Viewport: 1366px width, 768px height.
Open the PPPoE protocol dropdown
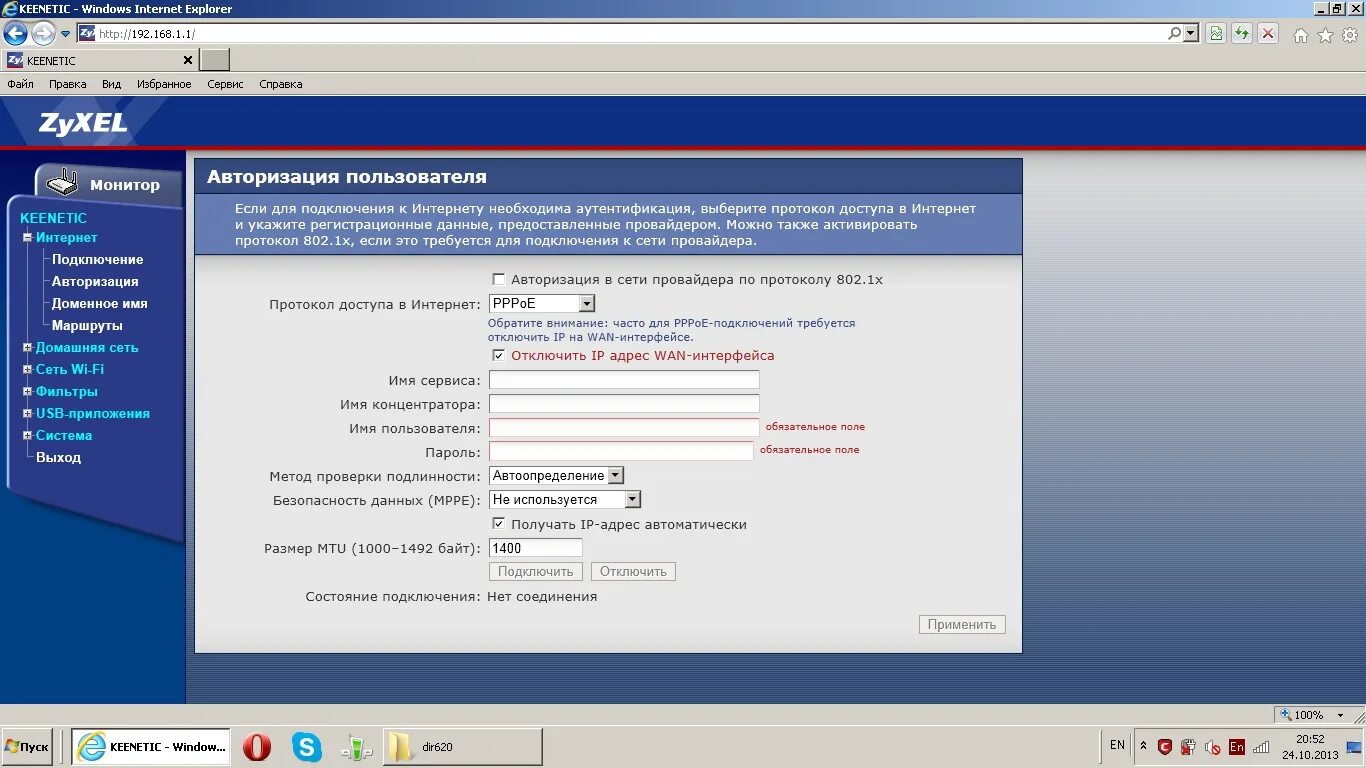point(542,303)
